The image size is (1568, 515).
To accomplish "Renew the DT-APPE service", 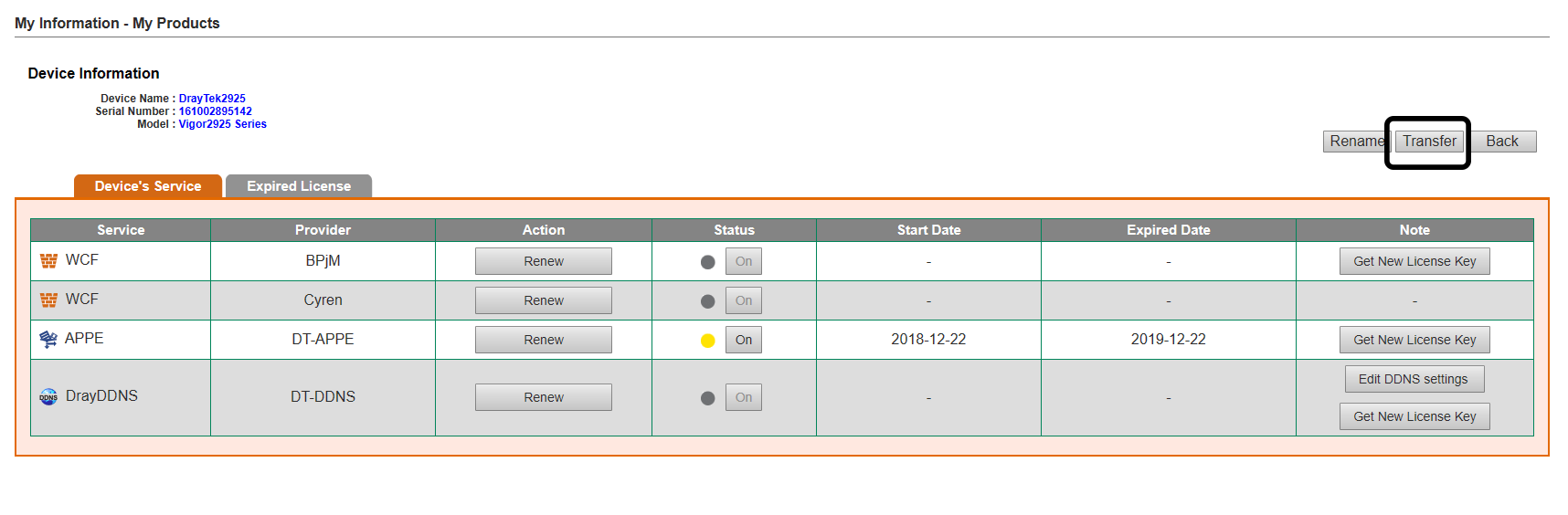I will coord(544,340).
